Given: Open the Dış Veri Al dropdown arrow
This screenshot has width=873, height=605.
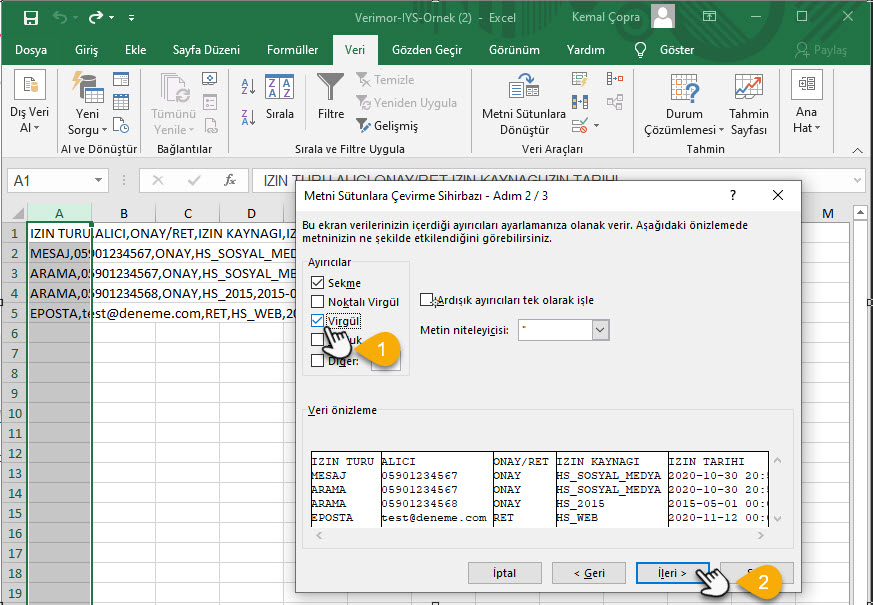Looking at the screenshot, I should click(x=37, y=128).
